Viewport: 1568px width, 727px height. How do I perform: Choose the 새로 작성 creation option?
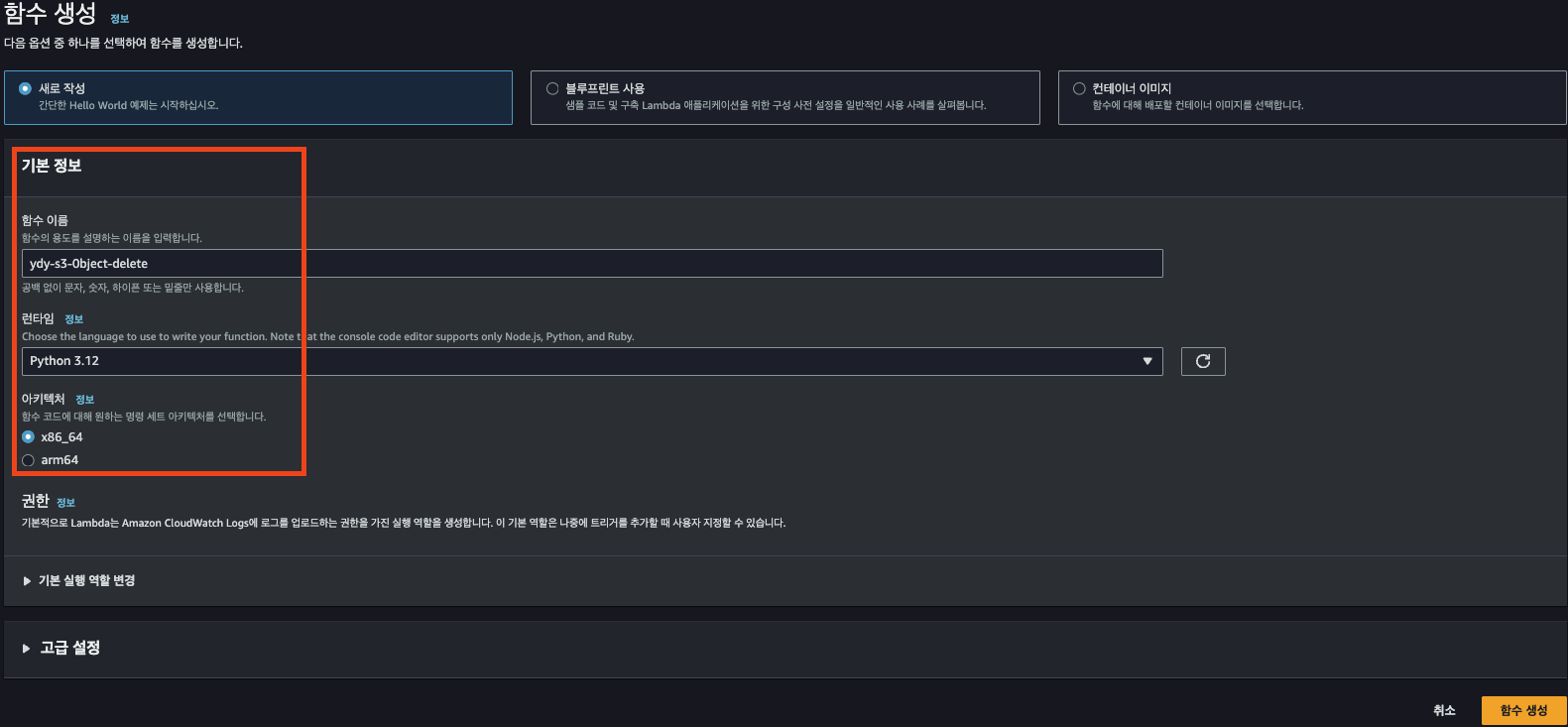[x=26, y=88]
